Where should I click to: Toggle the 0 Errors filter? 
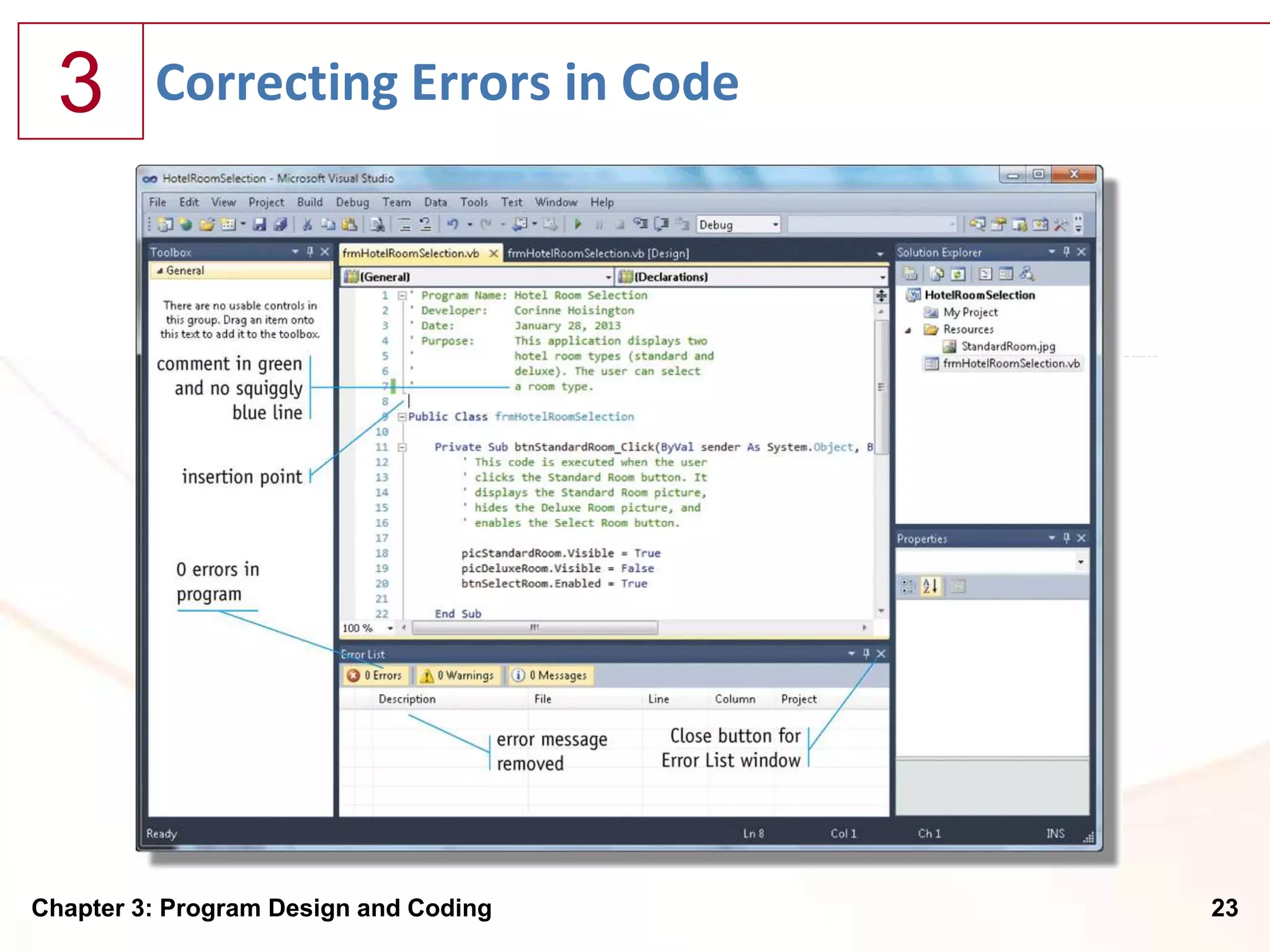375,676
